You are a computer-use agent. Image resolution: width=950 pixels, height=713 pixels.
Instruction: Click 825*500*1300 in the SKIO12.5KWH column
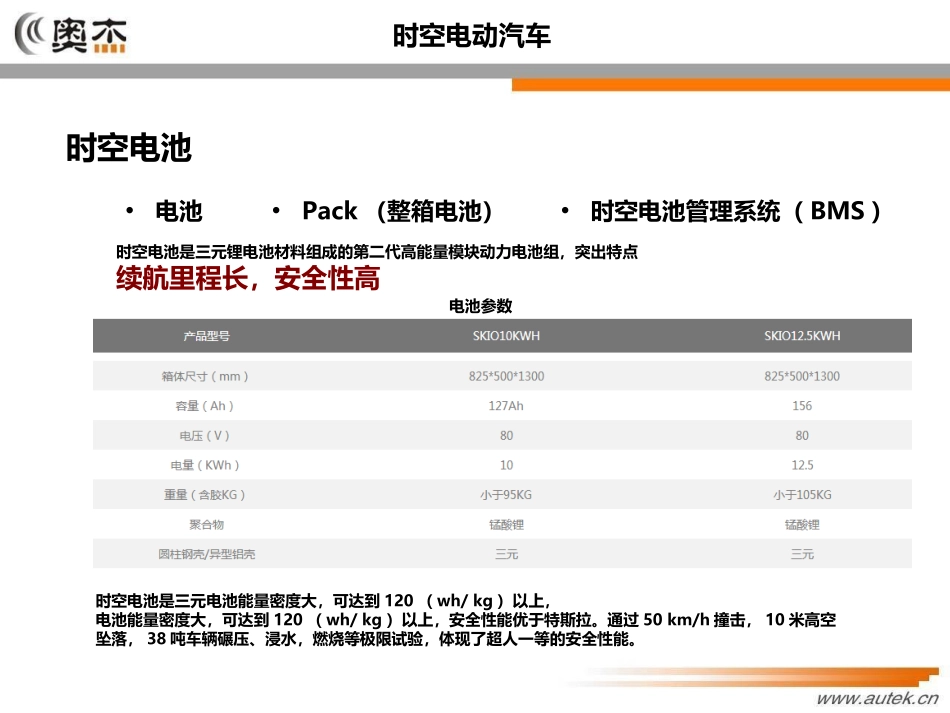coord(802,376)
